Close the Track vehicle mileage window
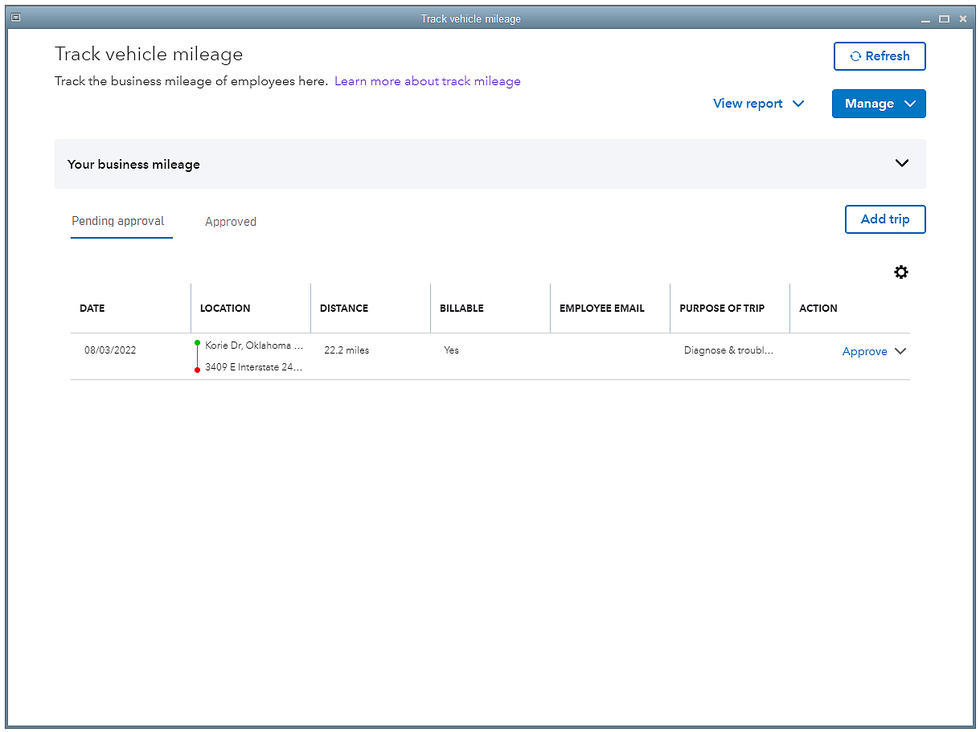 (963, 19)
